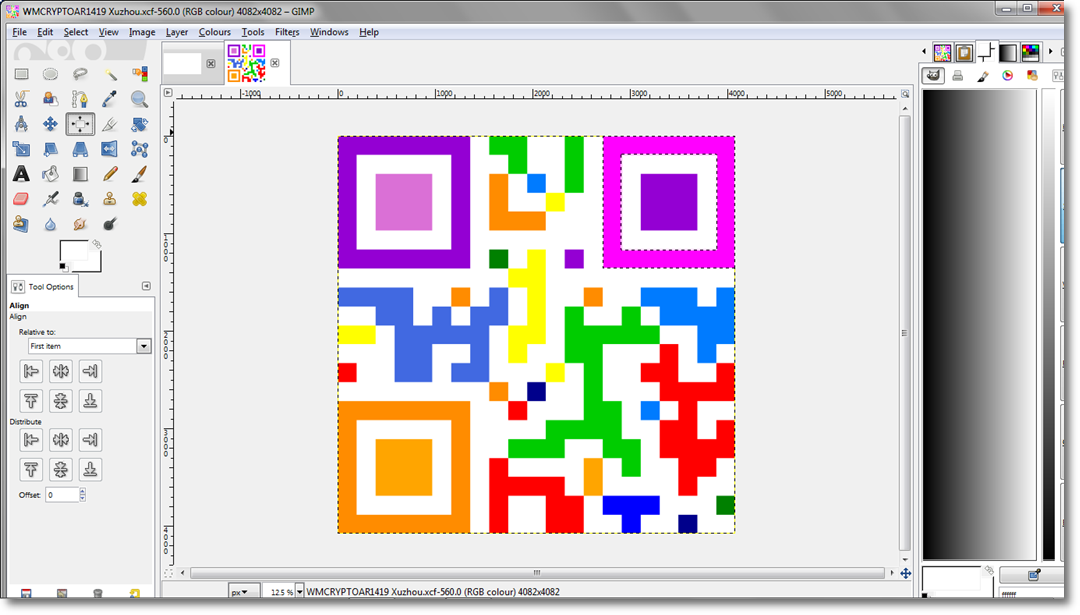
Task: Pick the Fuzzy Select magic wand tool
Action: point(110,74)
